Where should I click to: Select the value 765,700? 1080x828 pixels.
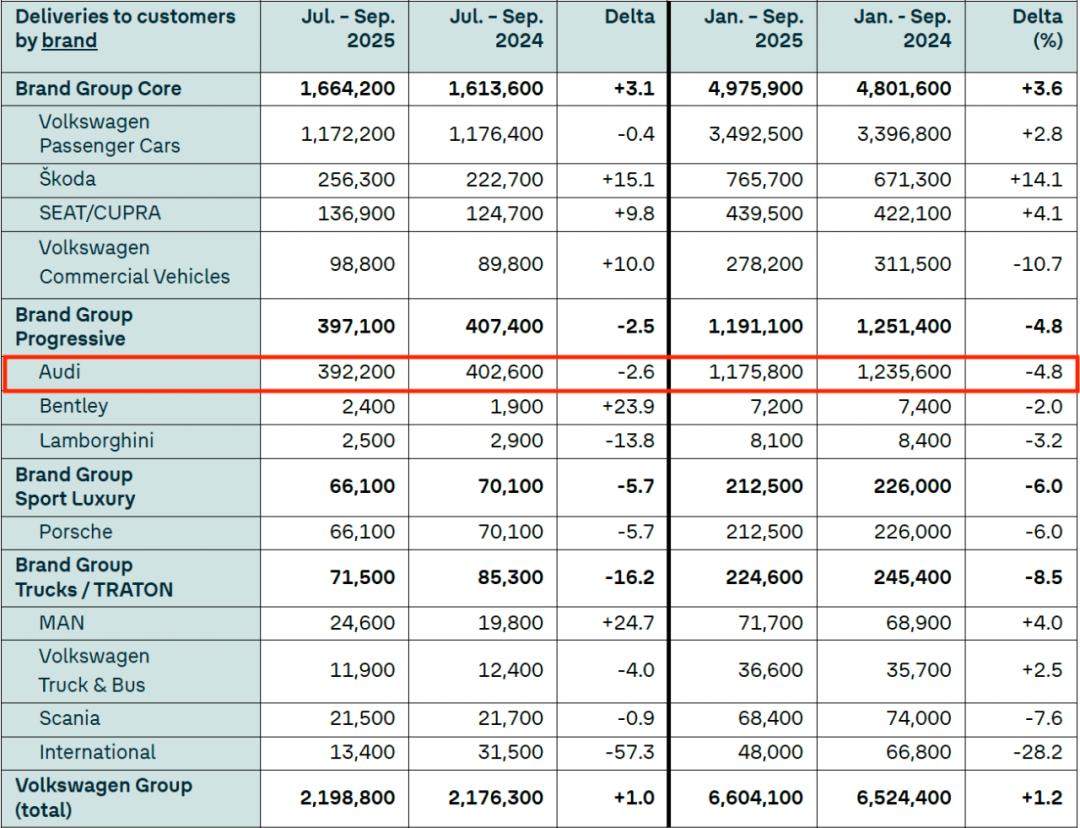tap(765, 180)
